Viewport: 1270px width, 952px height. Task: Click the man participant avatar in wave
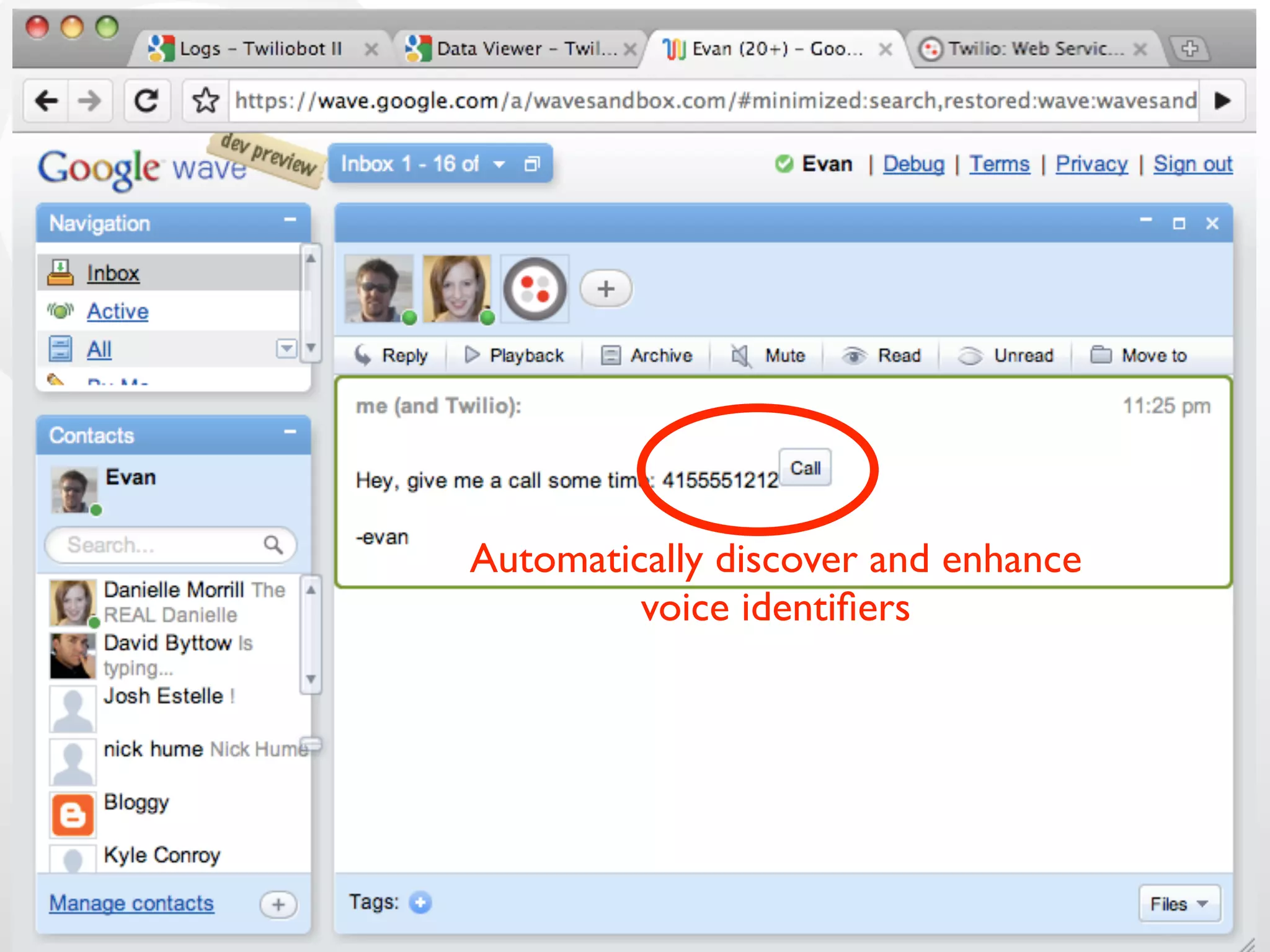point(379,288)
